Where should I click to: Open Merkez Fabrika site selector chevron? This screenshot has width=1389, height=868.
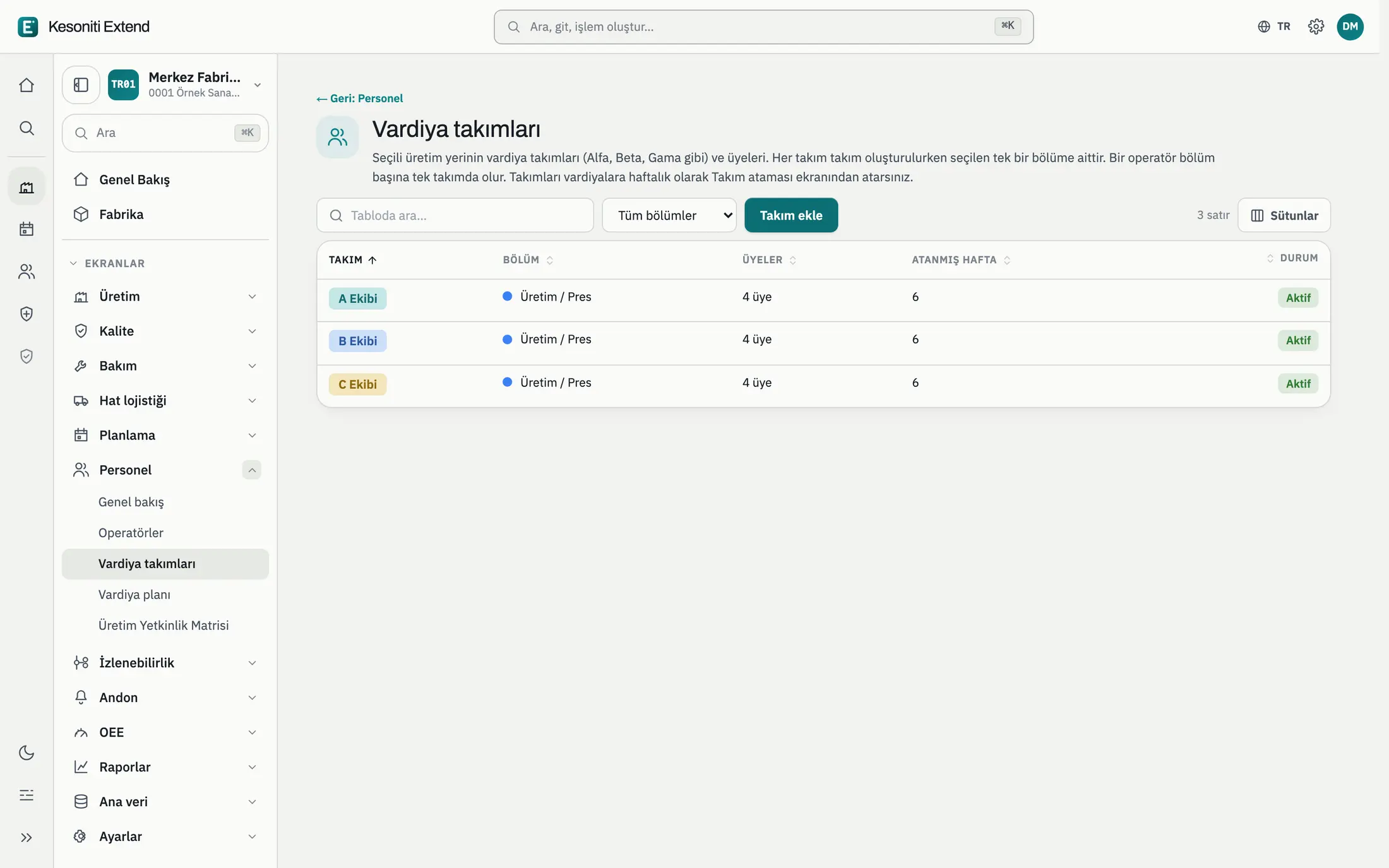click(258, 85)
